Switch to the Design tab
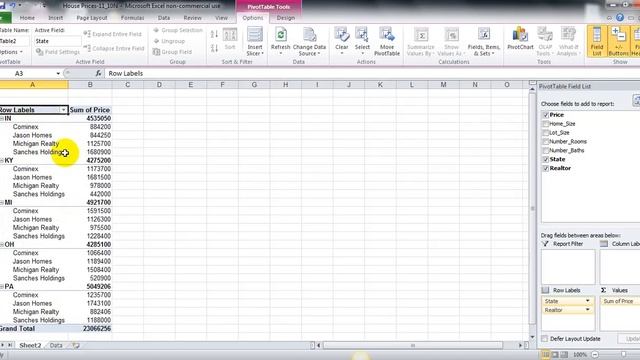This screenshot has width=640, height=360. 285,18
